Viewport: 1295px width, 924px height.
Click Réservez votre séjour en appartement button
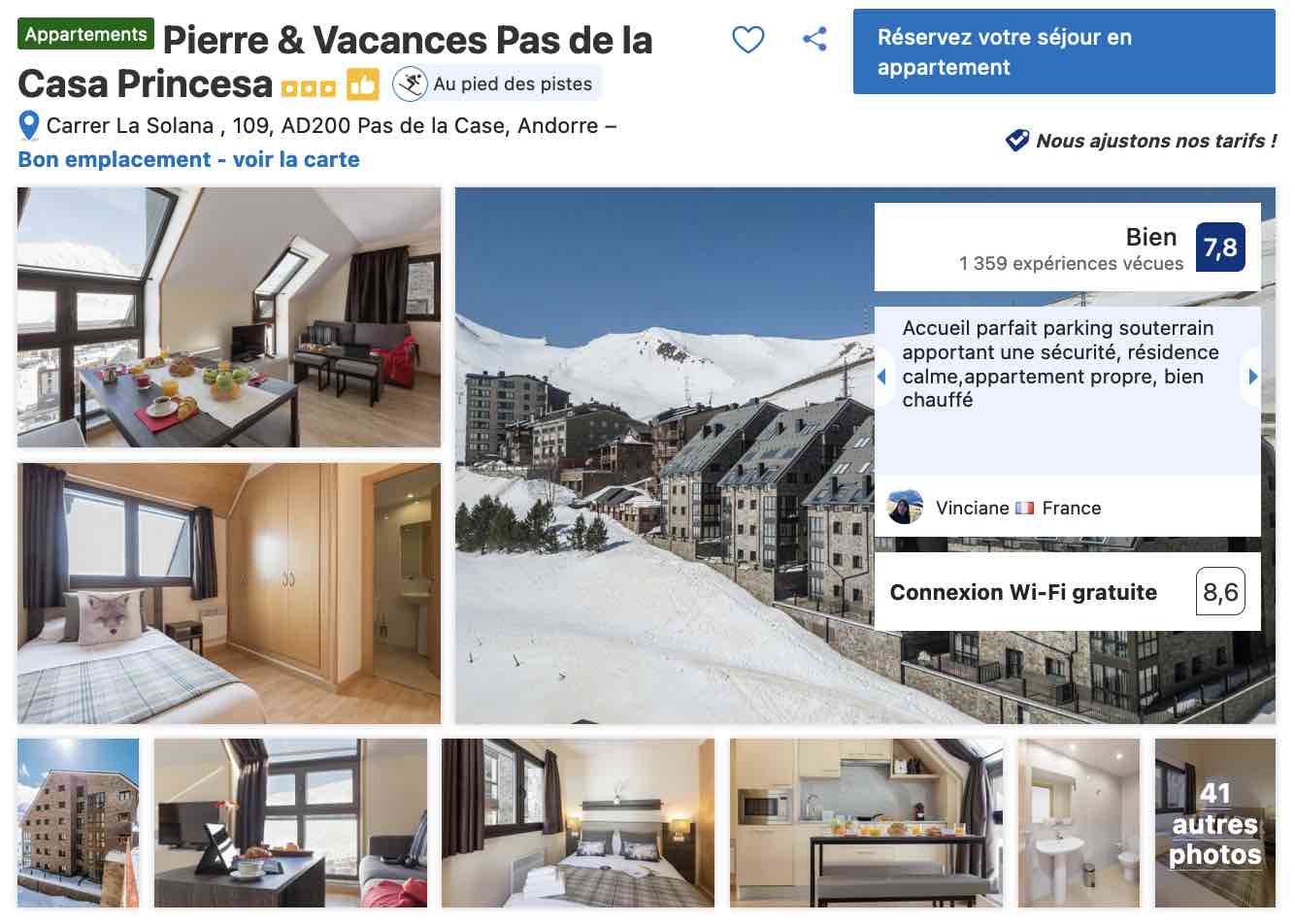click(1064, 51)
